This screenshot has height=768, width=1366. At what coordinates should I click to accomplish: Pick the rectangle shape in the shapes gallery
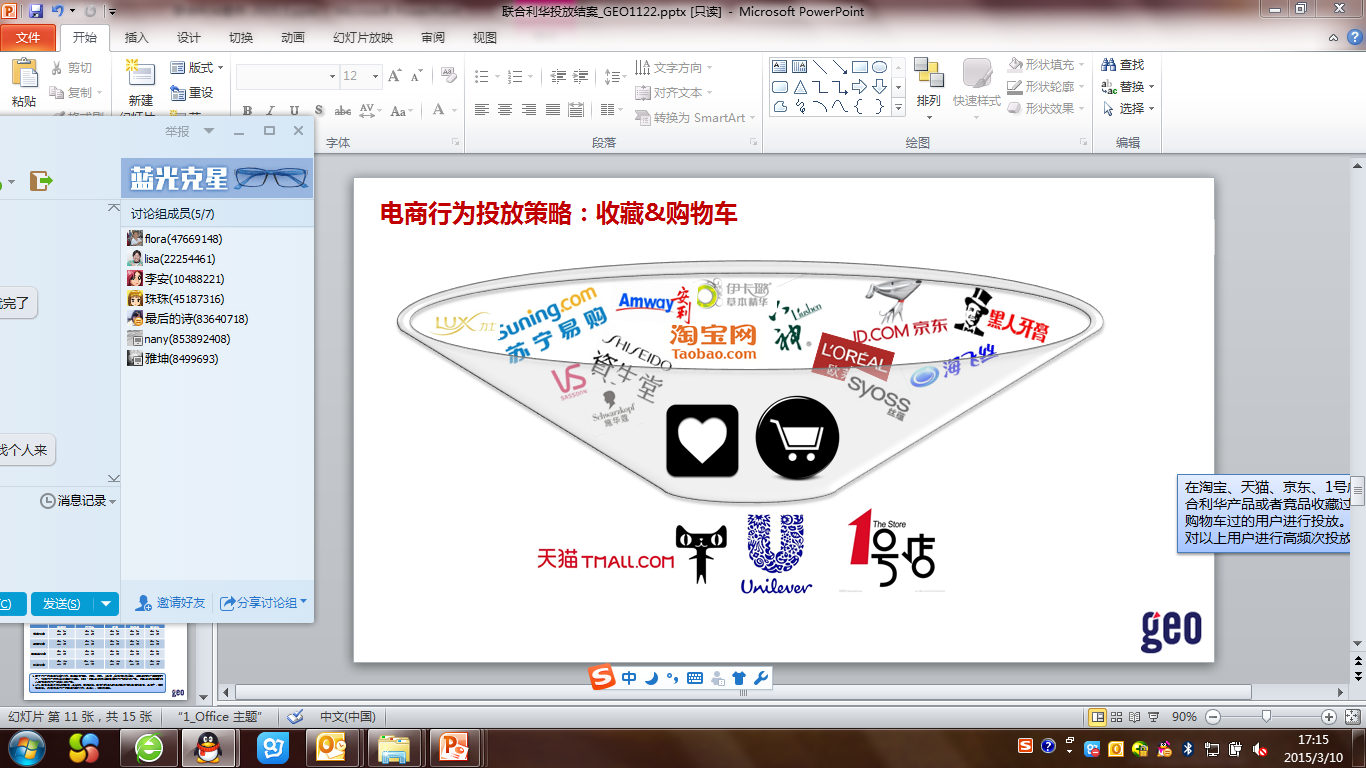click(859, 67)
